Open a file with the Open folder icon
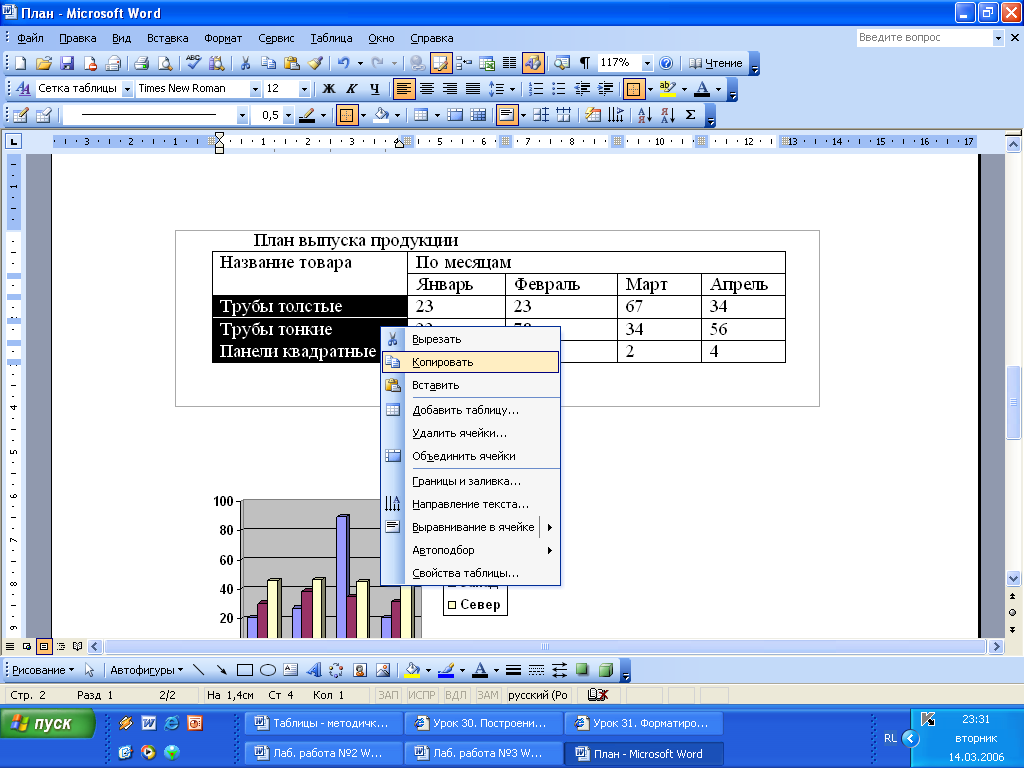Image resolution: width=1024 pixels, height=768 pixels. tap(44, 63)
